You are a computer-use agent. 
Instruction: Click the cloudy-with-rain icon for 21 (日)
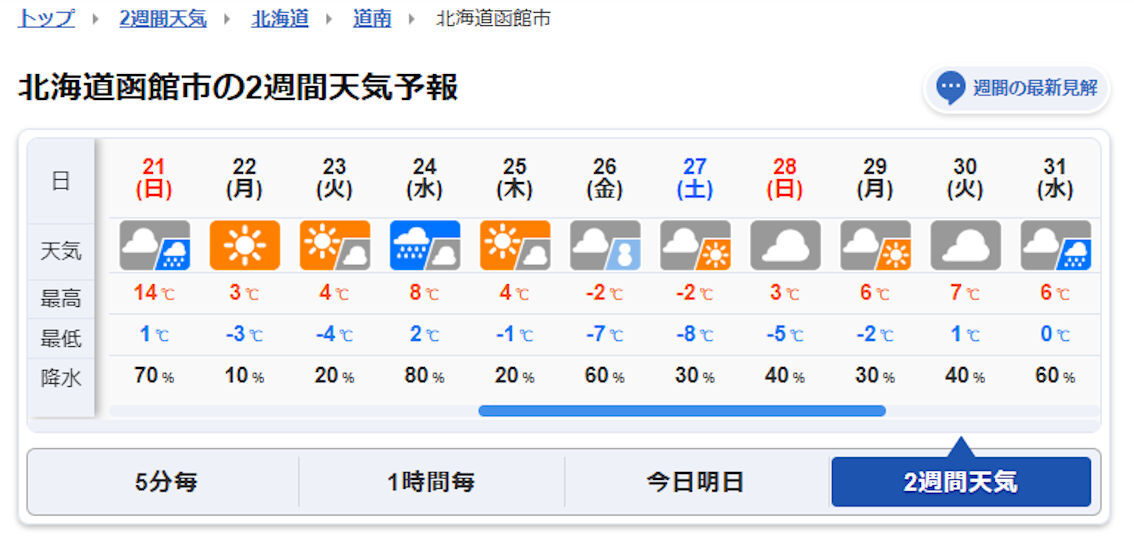point(155,245)
